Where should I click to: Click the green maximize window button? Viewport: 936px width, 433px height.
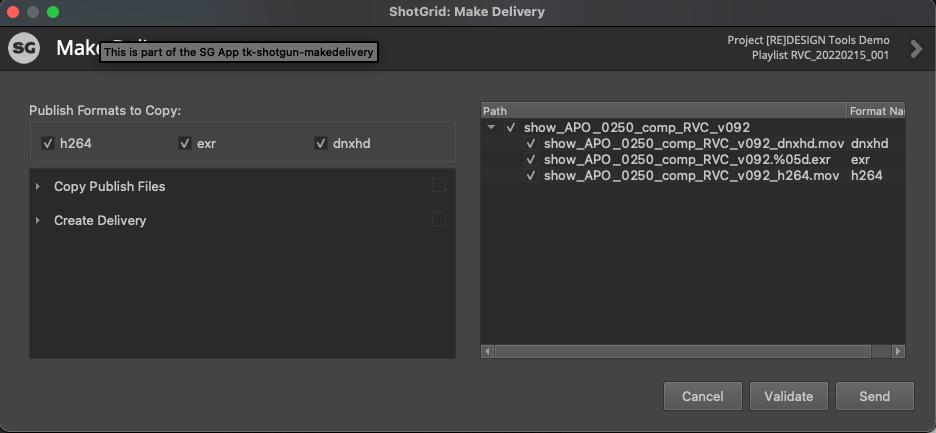click(x=53, y=11)
